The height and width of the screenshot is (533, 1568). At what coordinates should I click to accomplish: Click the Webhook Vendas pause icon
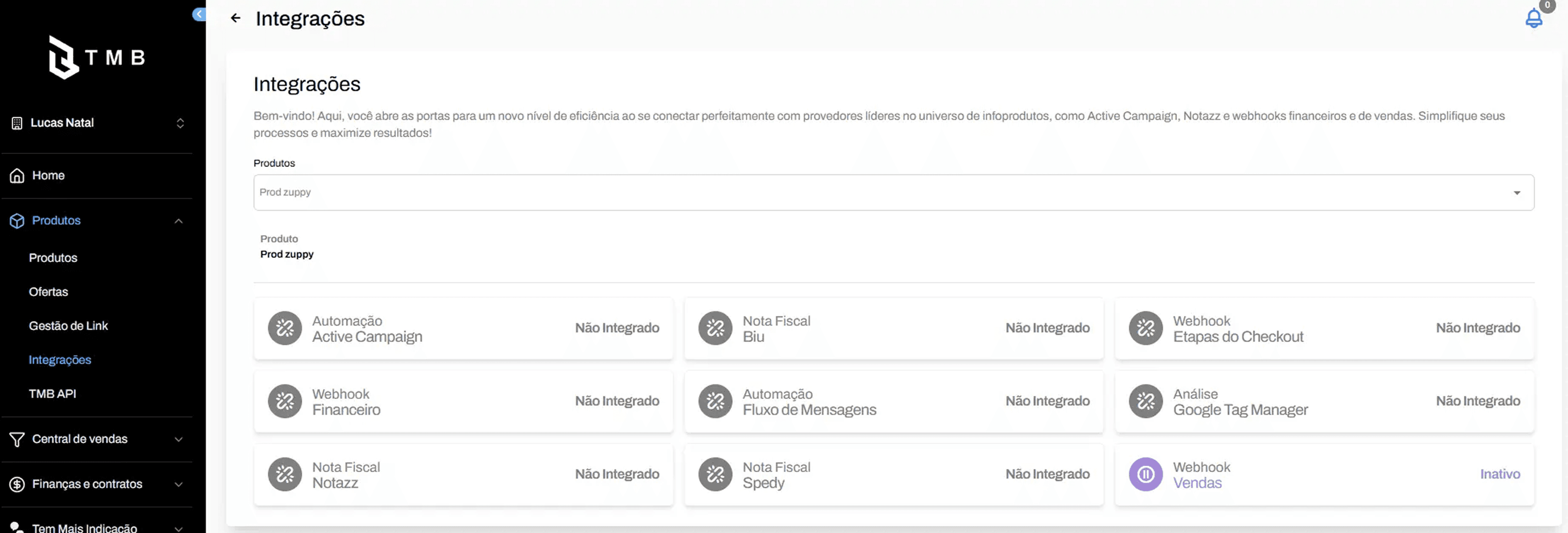click(x=1145, y=474)
